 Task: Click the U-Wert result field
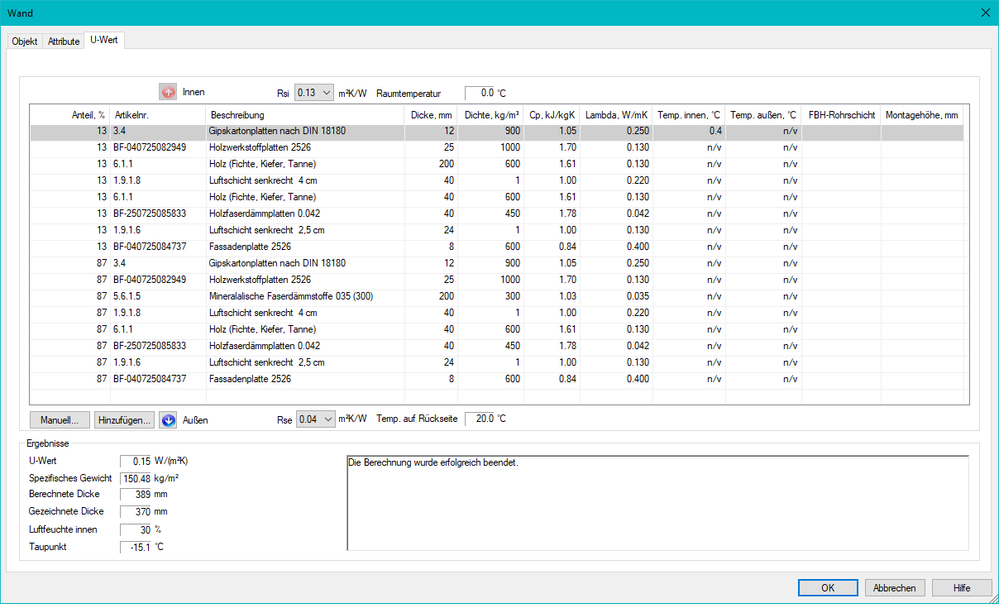(136, 461)
